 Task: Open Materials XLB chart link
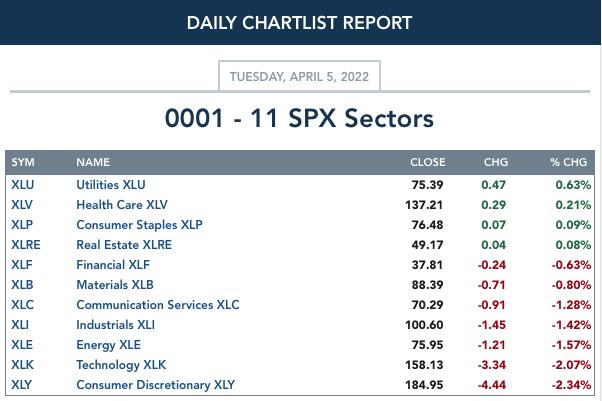point(115,285)
